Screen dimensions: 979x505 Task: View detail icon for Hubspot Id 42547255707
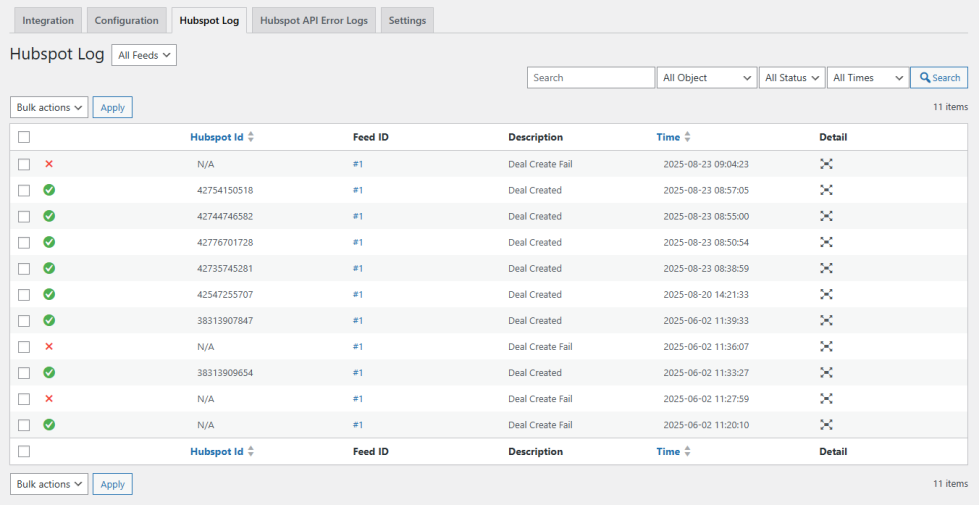click(x=826, y=294)
